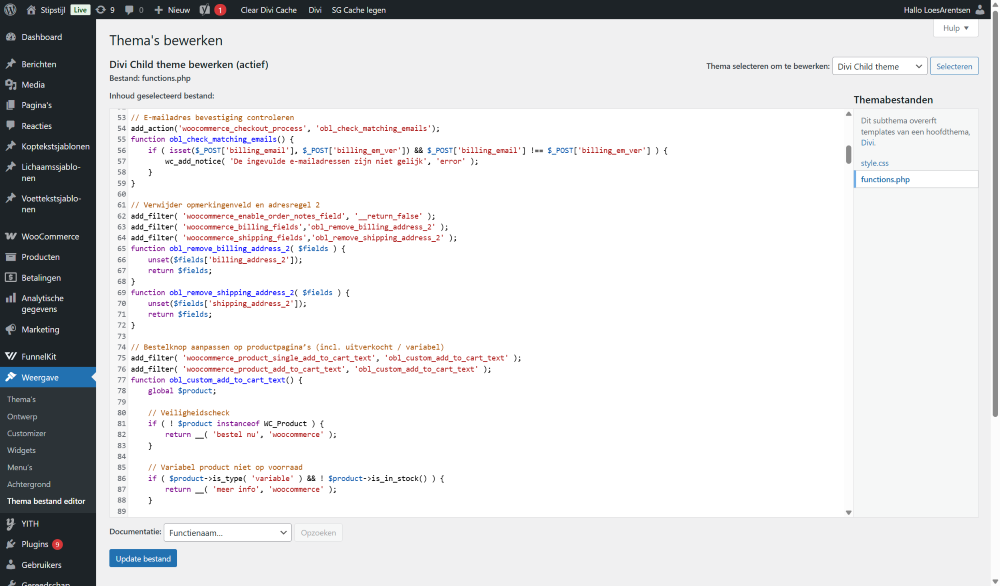
Task: Click the code editor scroll down arrow
Action: 848,512
